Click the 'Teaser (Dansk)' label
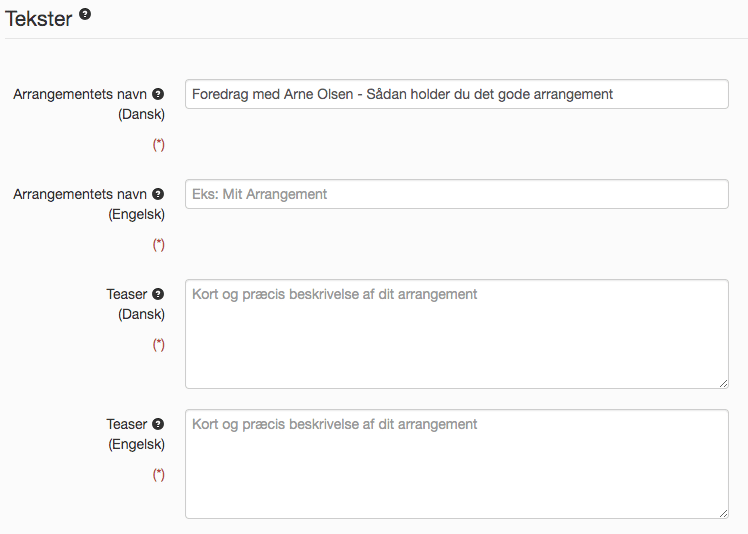 (x=135, y=304)
